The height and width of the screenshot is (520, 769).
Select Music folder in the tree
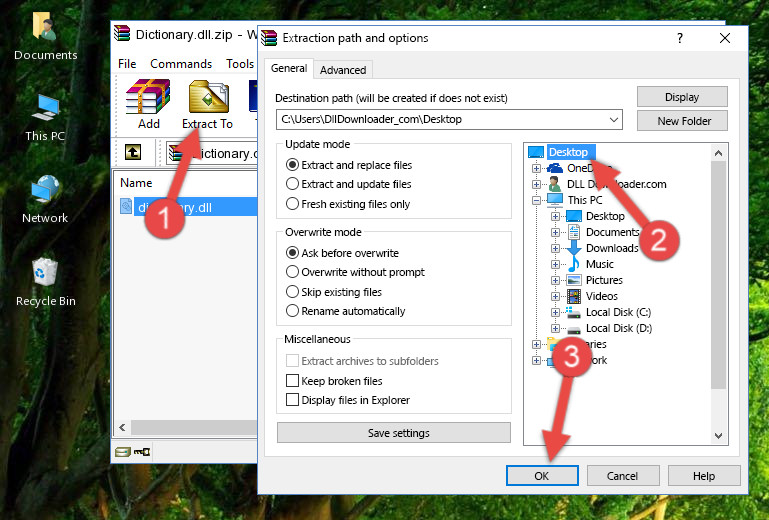pyautogui.click(x=600, y=264)
